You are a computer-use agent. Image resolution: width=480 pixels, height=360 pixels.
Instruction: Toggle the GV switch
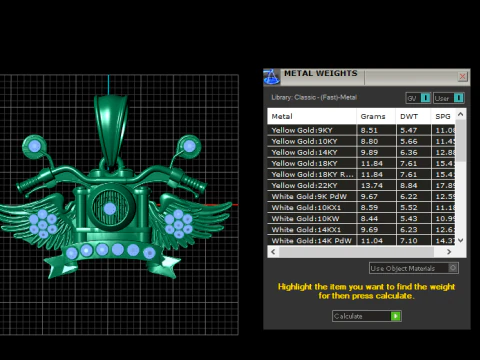coord(418,98)
